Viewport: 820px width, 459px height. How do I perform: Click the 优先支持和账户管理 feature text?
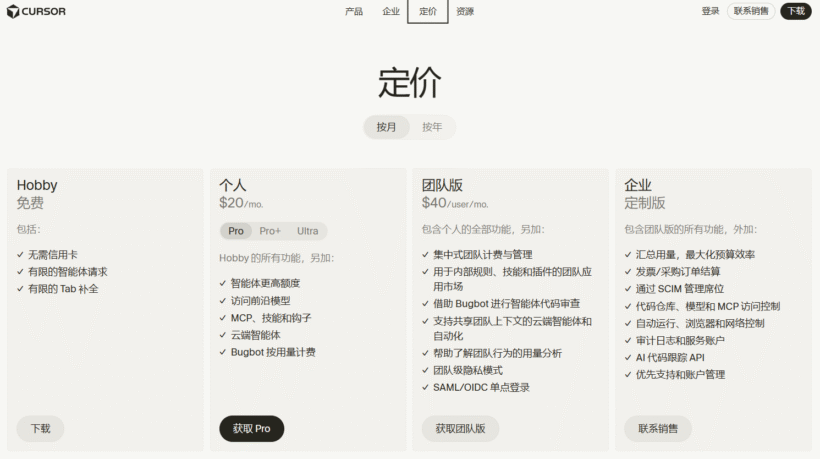pyautogui.click(x=680, y=375)
